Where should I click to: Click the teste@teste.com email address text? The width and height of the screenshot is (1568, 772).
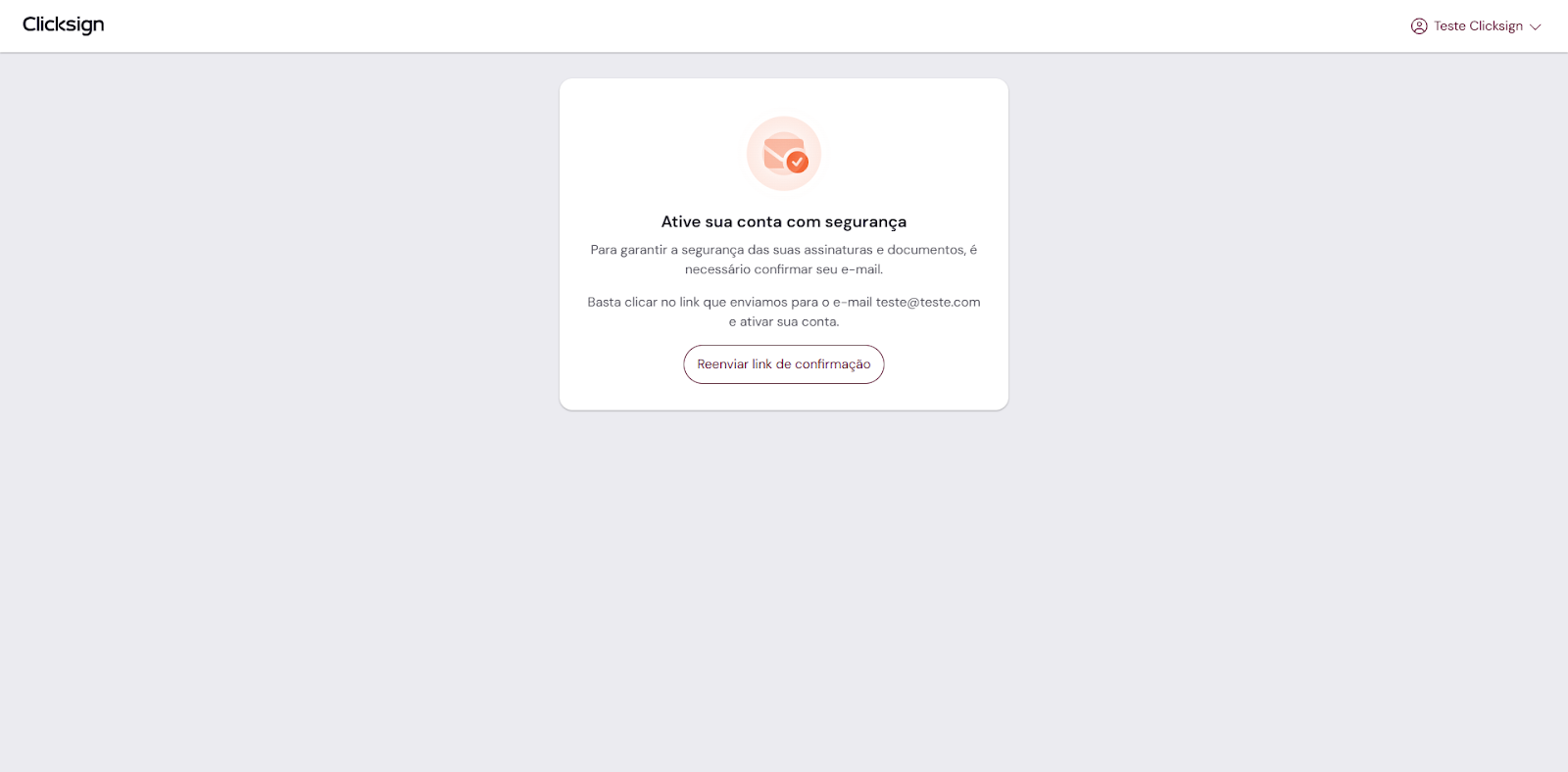928,302
